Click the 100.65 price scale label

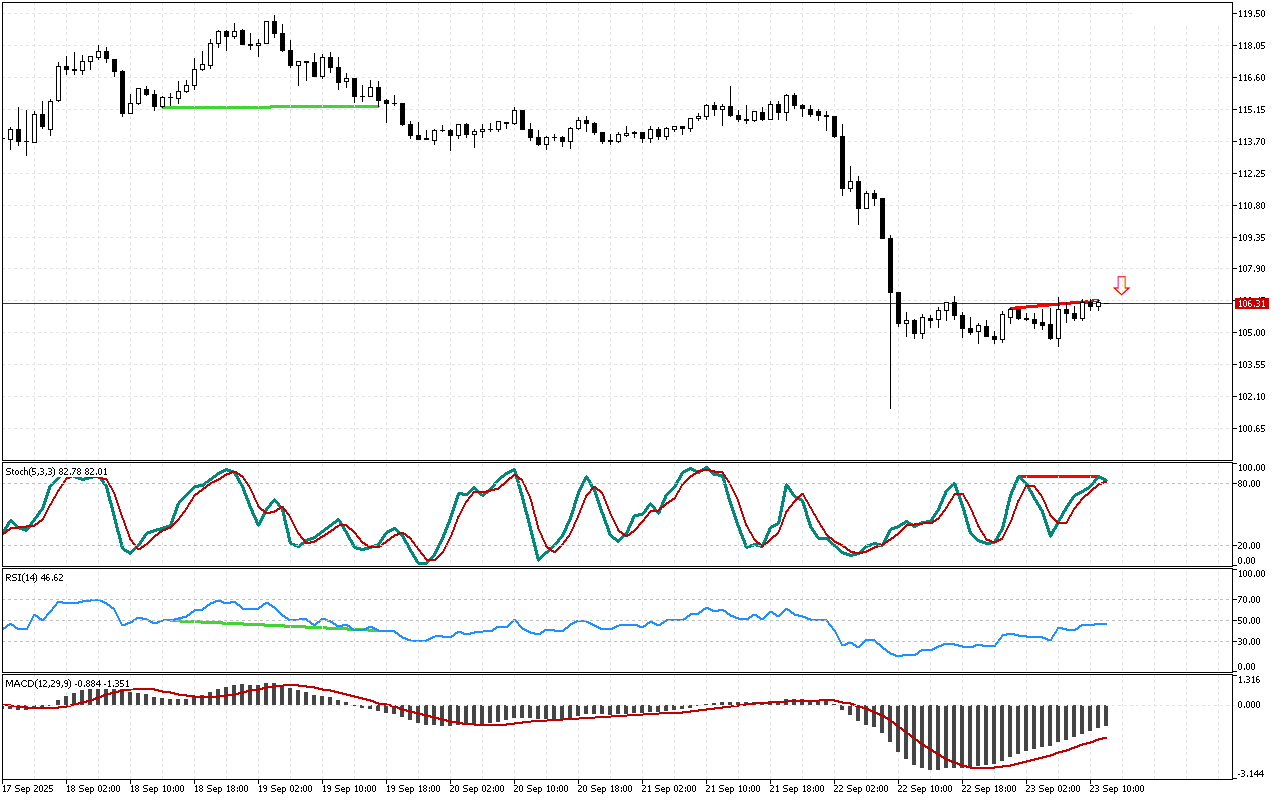[1252, 429]
